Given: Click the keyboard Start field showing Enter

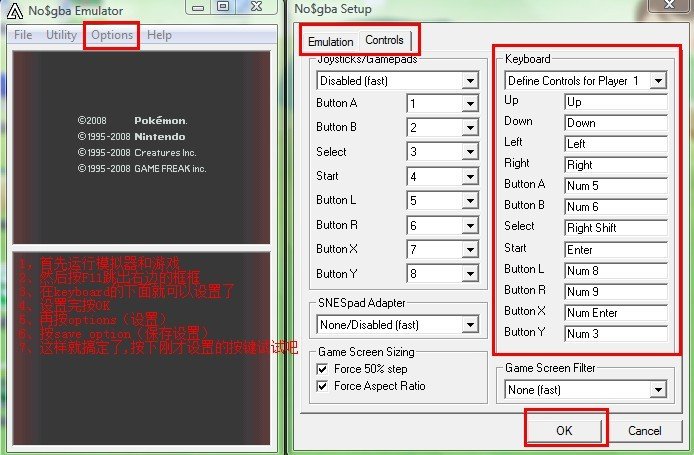Looking at the screenshot, I should tap(614, 249).
